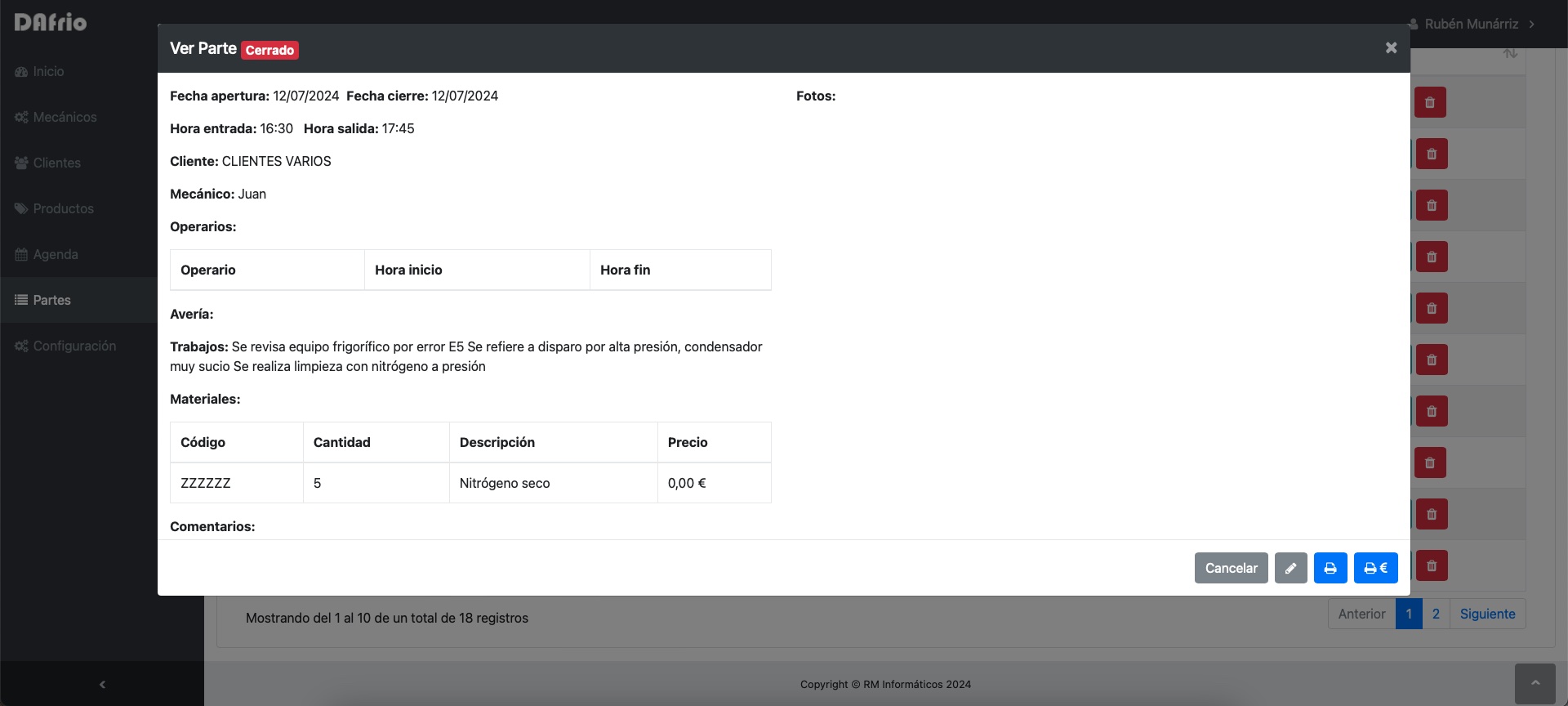Click the Cerrado status badge
Screen dimensions: 1568x706
click(269, 50)
